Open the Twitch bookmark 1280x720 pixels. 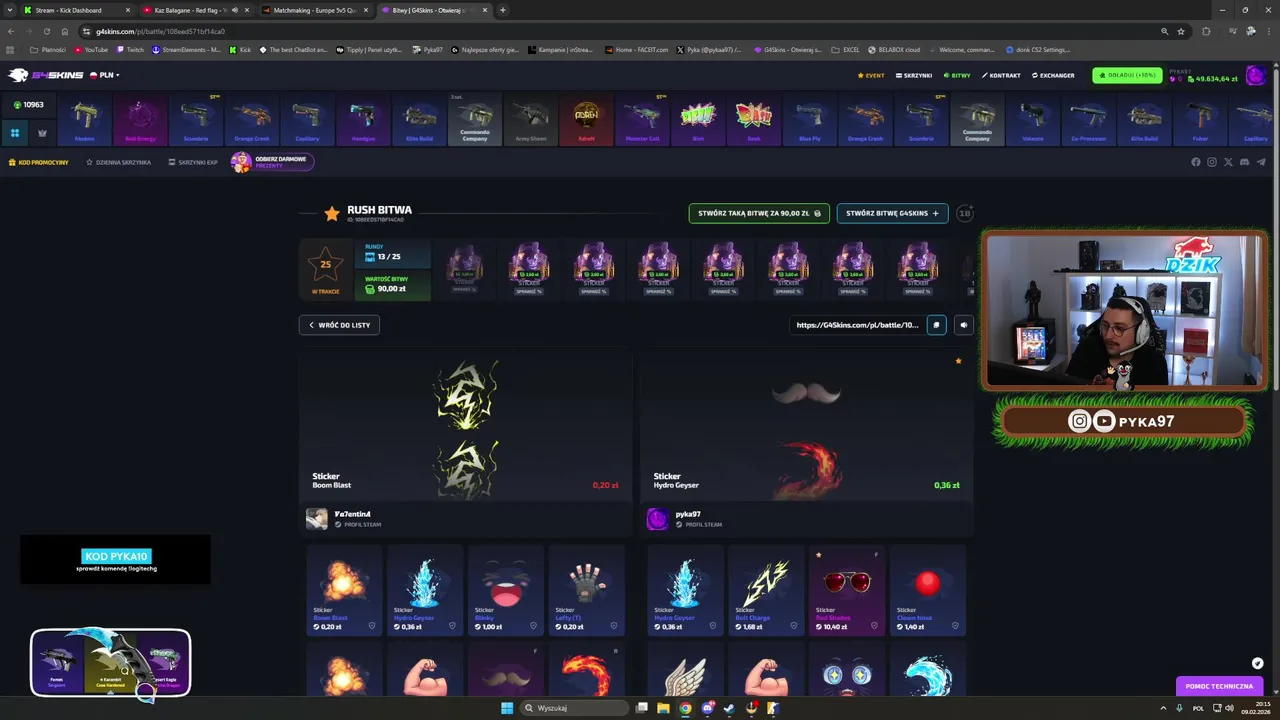(x=130, y=49)
